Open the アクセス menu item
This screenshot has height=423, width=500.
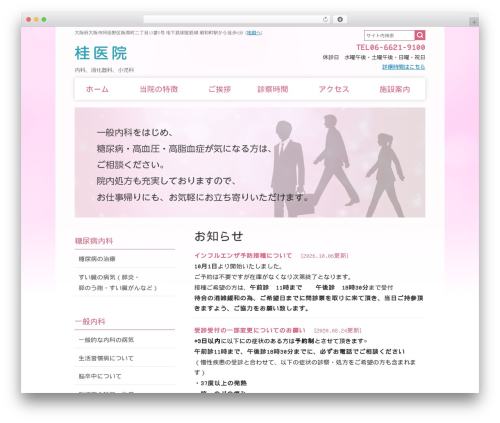pyautogui.click(x=334, y=89)
